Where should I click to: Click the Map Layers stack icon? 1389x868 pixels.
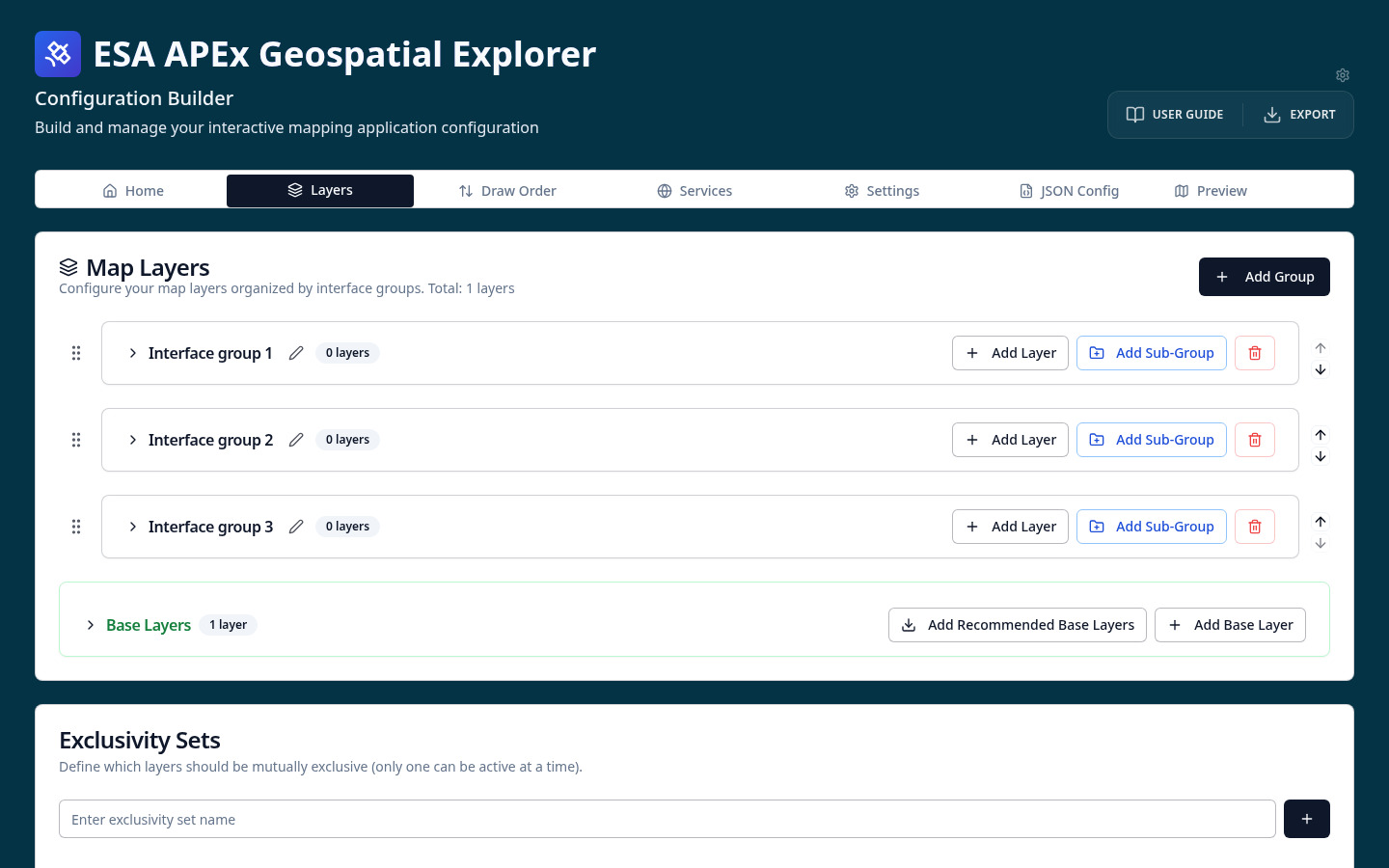click(68, 267)
